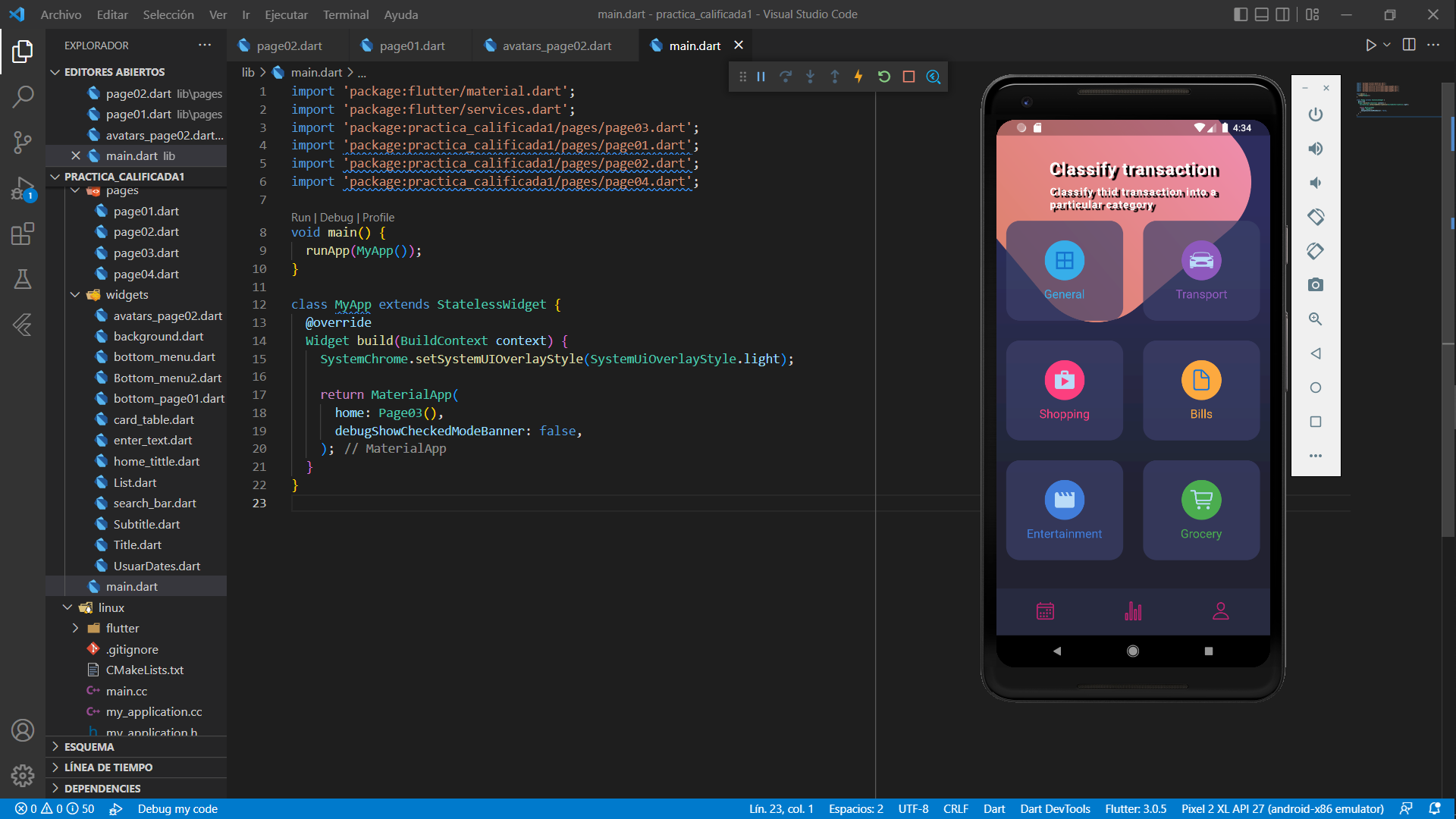This screenshot has width=1456, height=819.
Task: Open the Testing flask view
Action: click(x=23, y=279)
